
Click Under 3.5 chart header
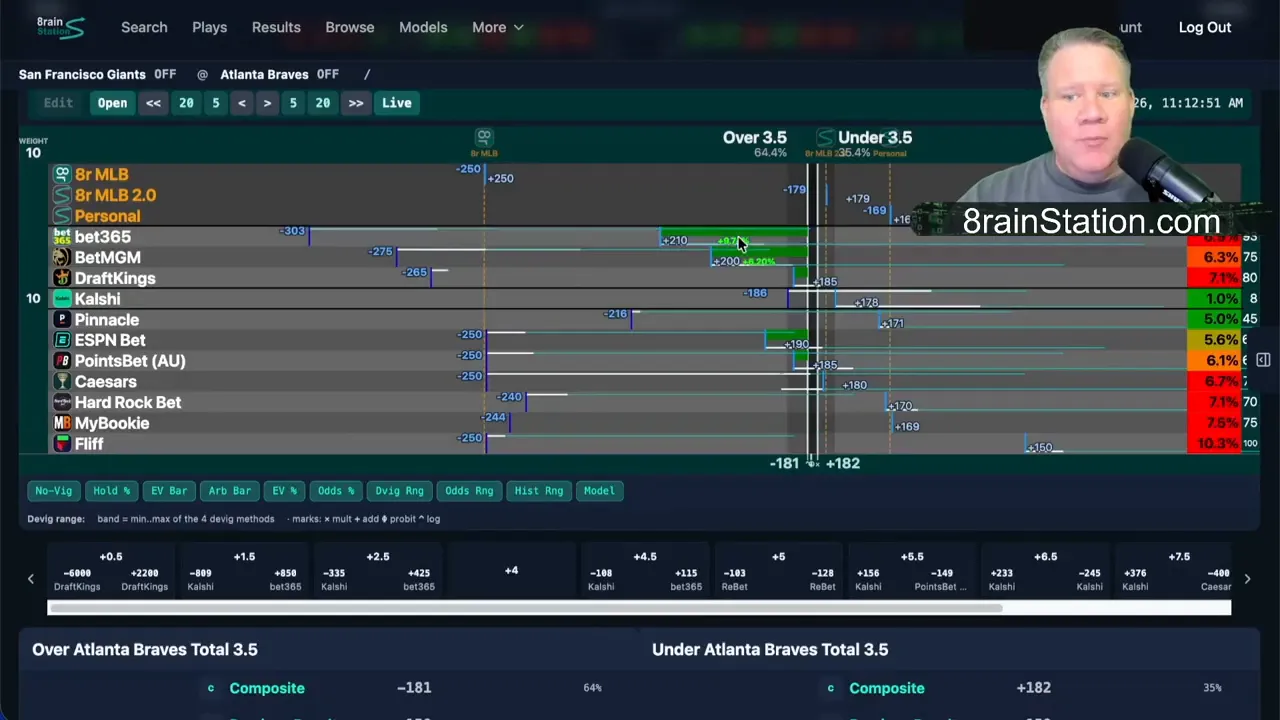tap(875, 138)
